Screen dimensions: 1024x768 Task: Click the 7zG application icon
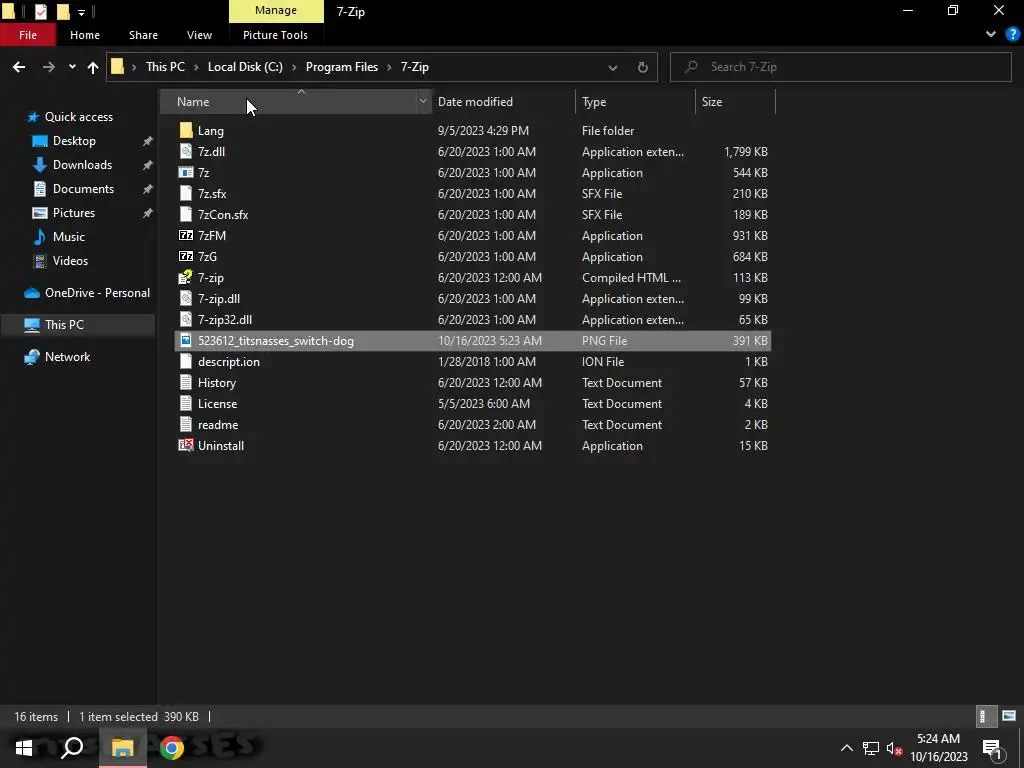[186, 257]
